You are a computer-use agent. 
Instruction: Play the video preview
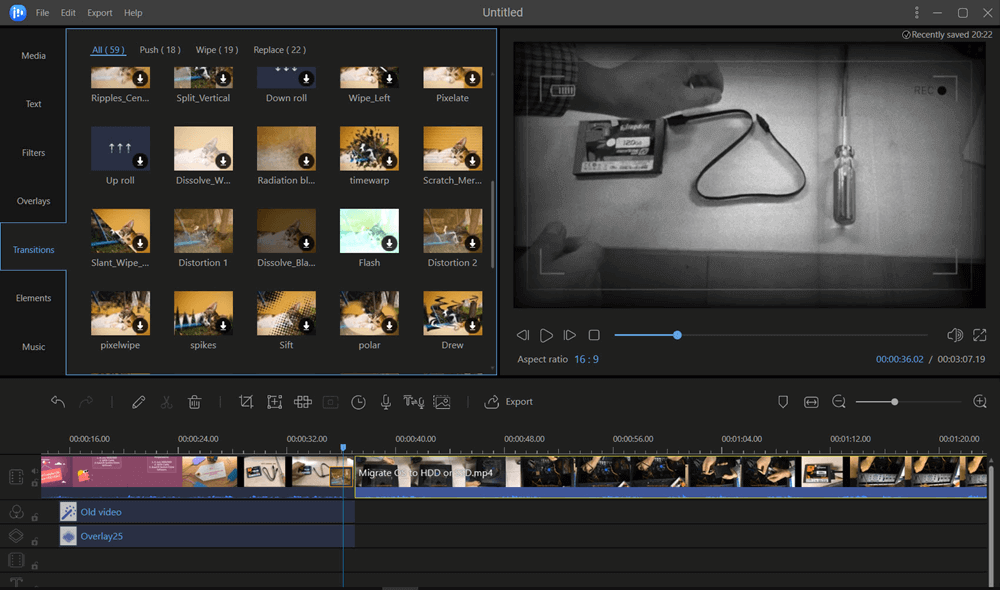click(x=546, y=335)
